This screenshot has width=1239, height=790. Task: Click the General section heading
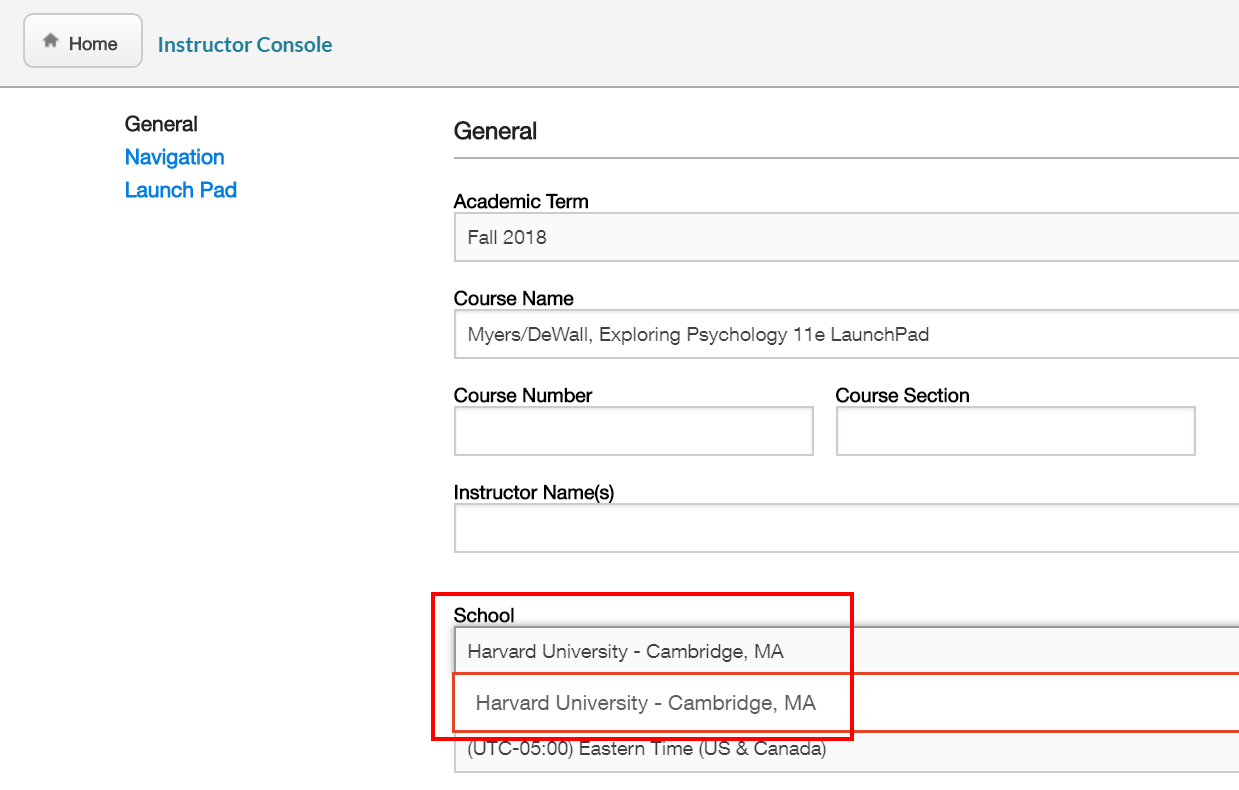pyautogui.click(x=495, y=131)
